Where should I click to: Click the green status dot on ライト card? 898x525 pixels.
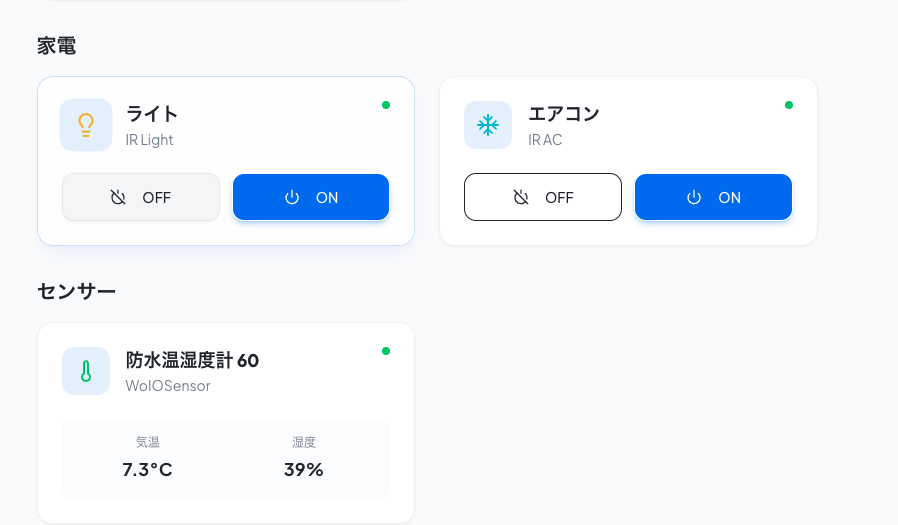tap(386, 105)
